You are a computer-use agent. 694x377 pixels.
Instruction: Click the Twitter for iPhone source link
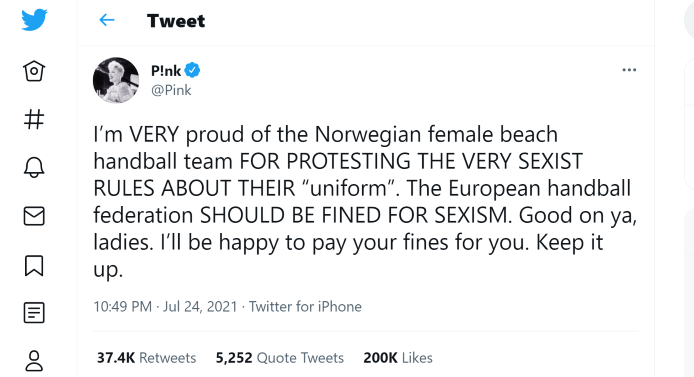point(305,307)
